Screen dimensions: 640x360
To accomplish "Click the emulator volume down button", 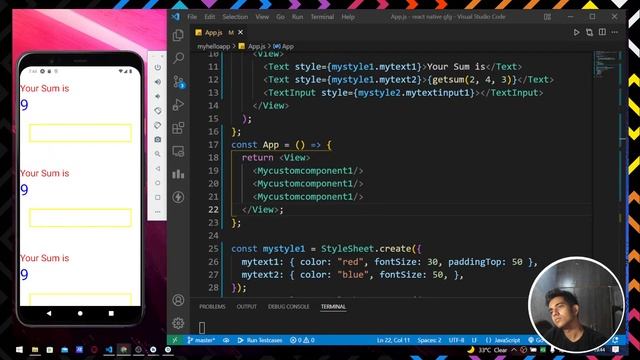I will click(158, 96).
